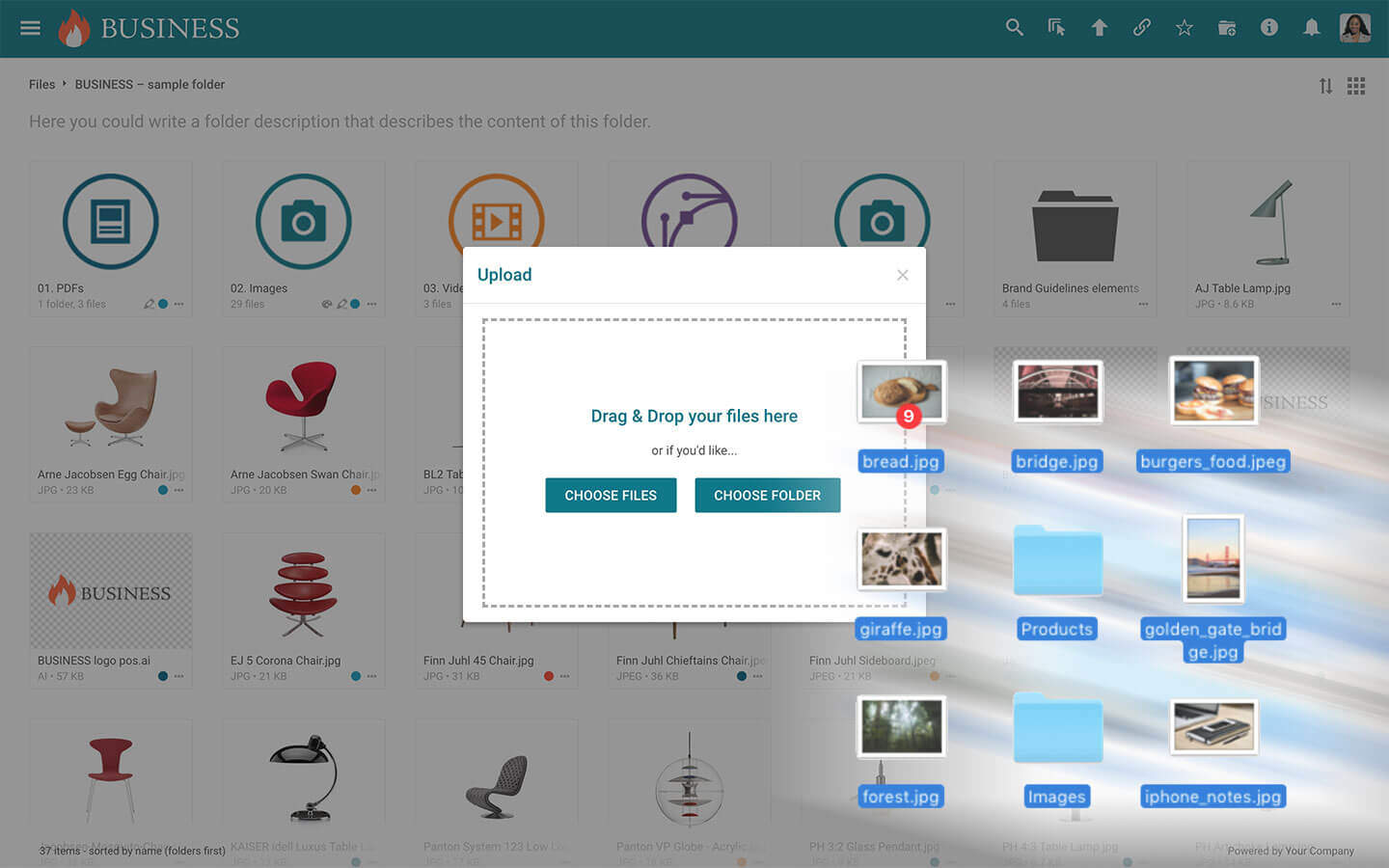Image resolution: width=1389 pixels, height=868 pixels.
Task: Click the blue label on EJ 5 Corona Chair
Action: point(356,676)
